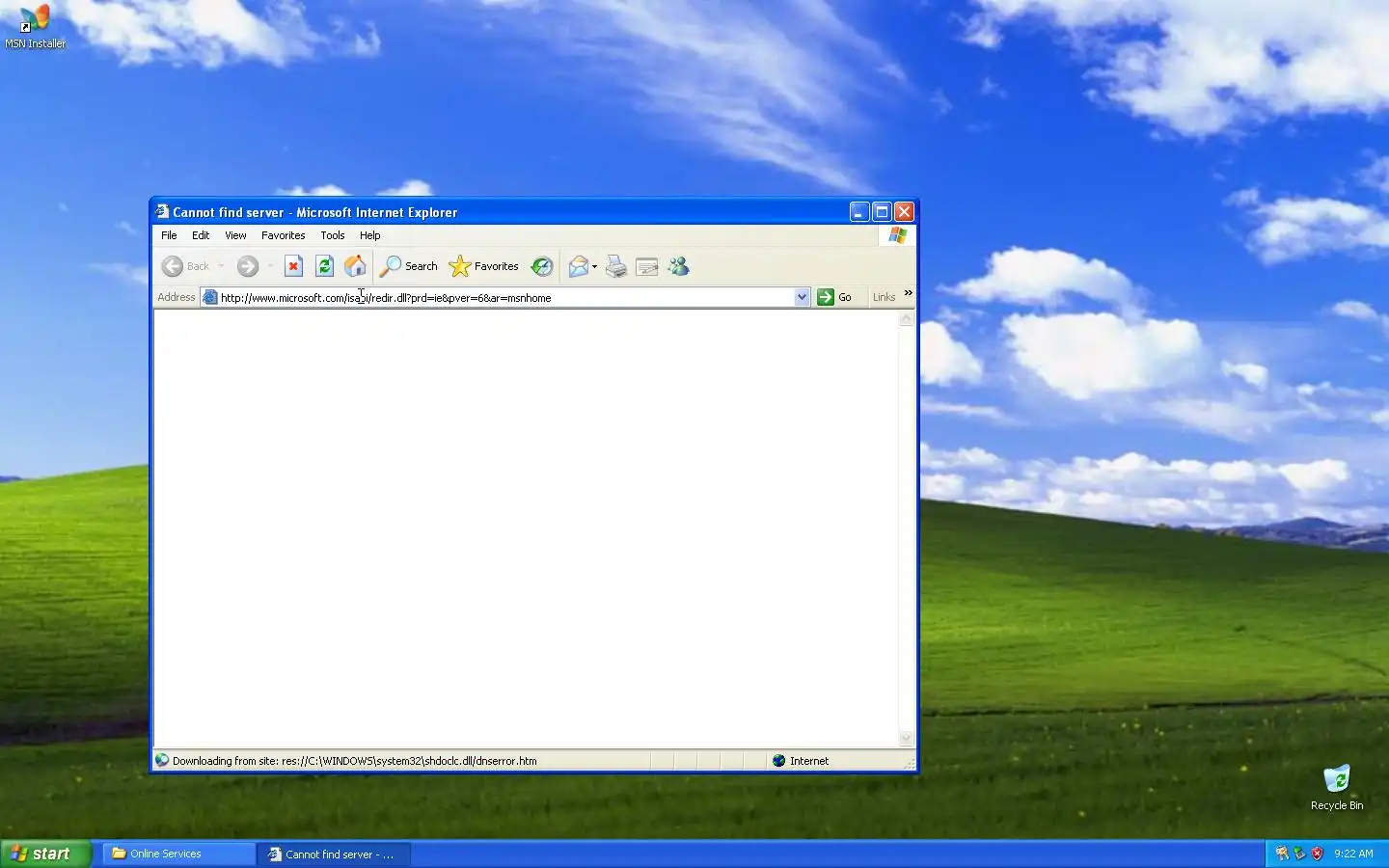Print the page with printer icon
The image size is (1389, 868).
point(616,266)
